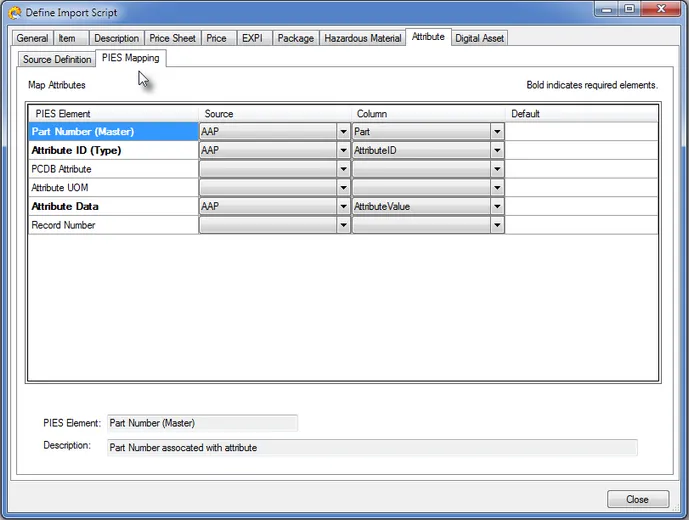Expand Source dropdown for Part Number (Master)
This screenshot has width=689, height=520.
pyautogui.click(x=343, y=132)
